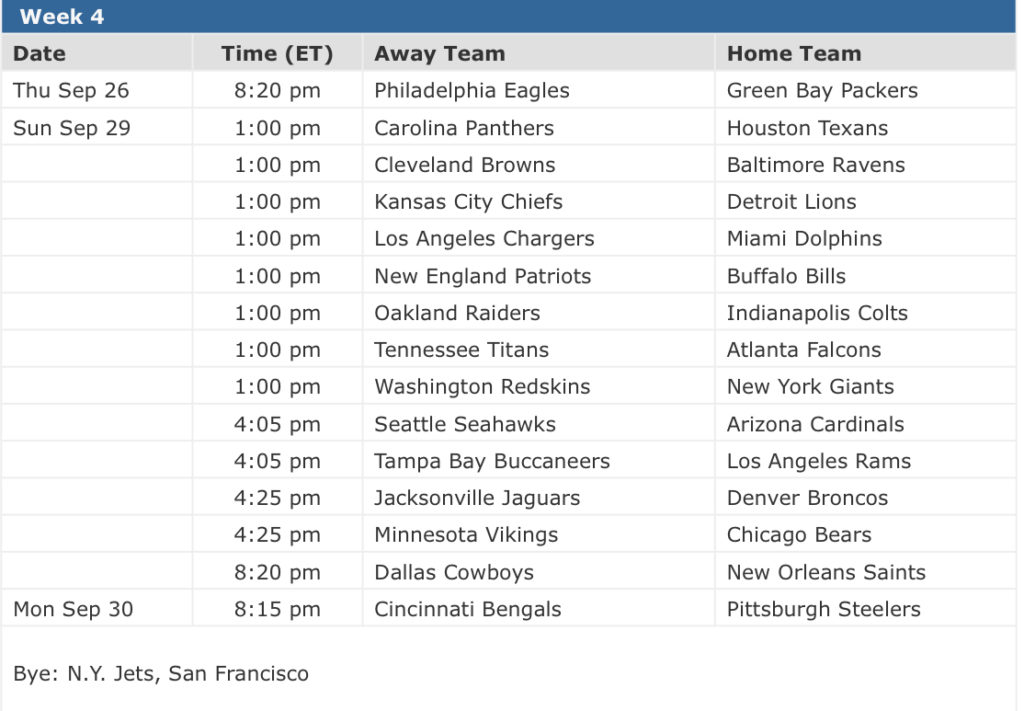
Task: Open the Baltimore Ravens entry
Action: point(815,165)
